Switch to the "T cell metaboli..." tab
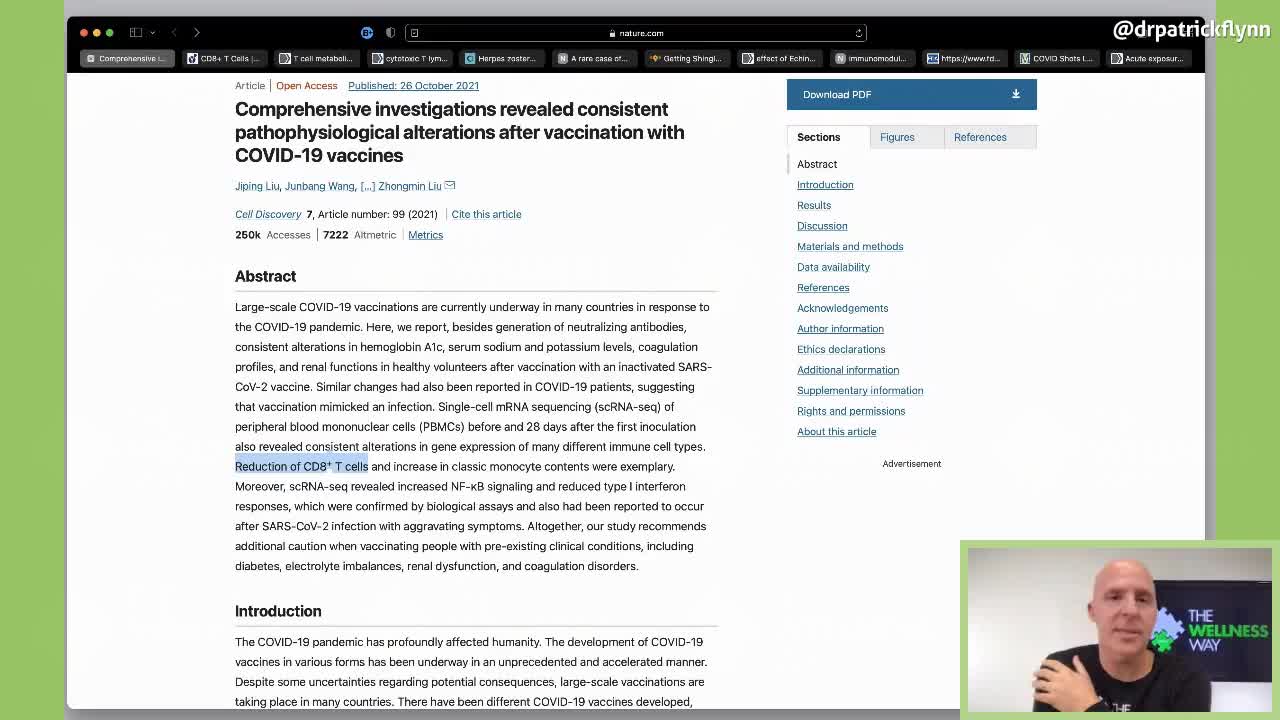Screen dimensions: 1280x720 point(316,58)
